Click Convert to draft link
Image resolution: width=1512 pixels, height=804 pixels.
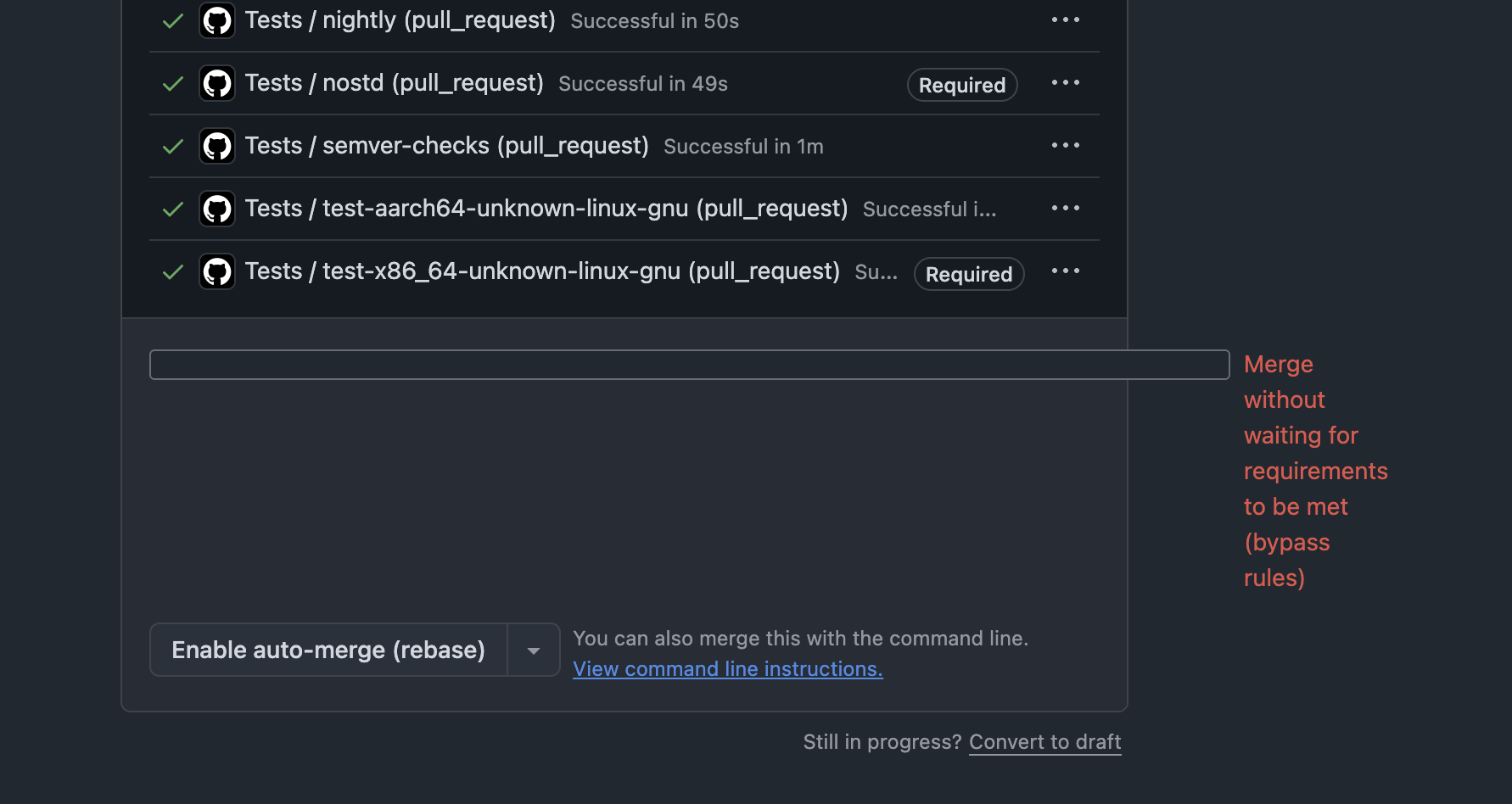coord(1044,742)
